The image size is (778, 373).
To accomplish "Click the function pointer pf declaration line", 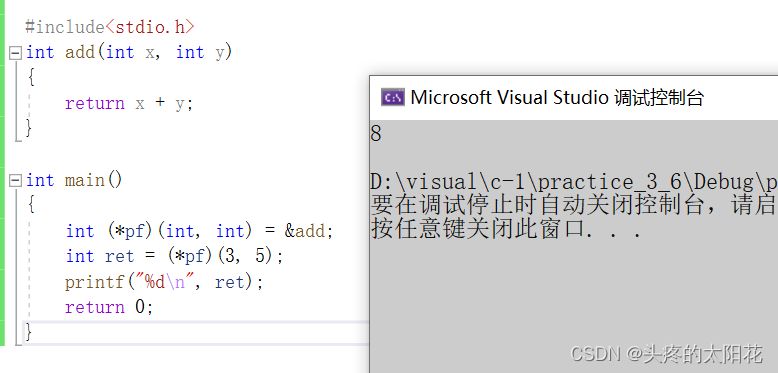I will point(199,231).
